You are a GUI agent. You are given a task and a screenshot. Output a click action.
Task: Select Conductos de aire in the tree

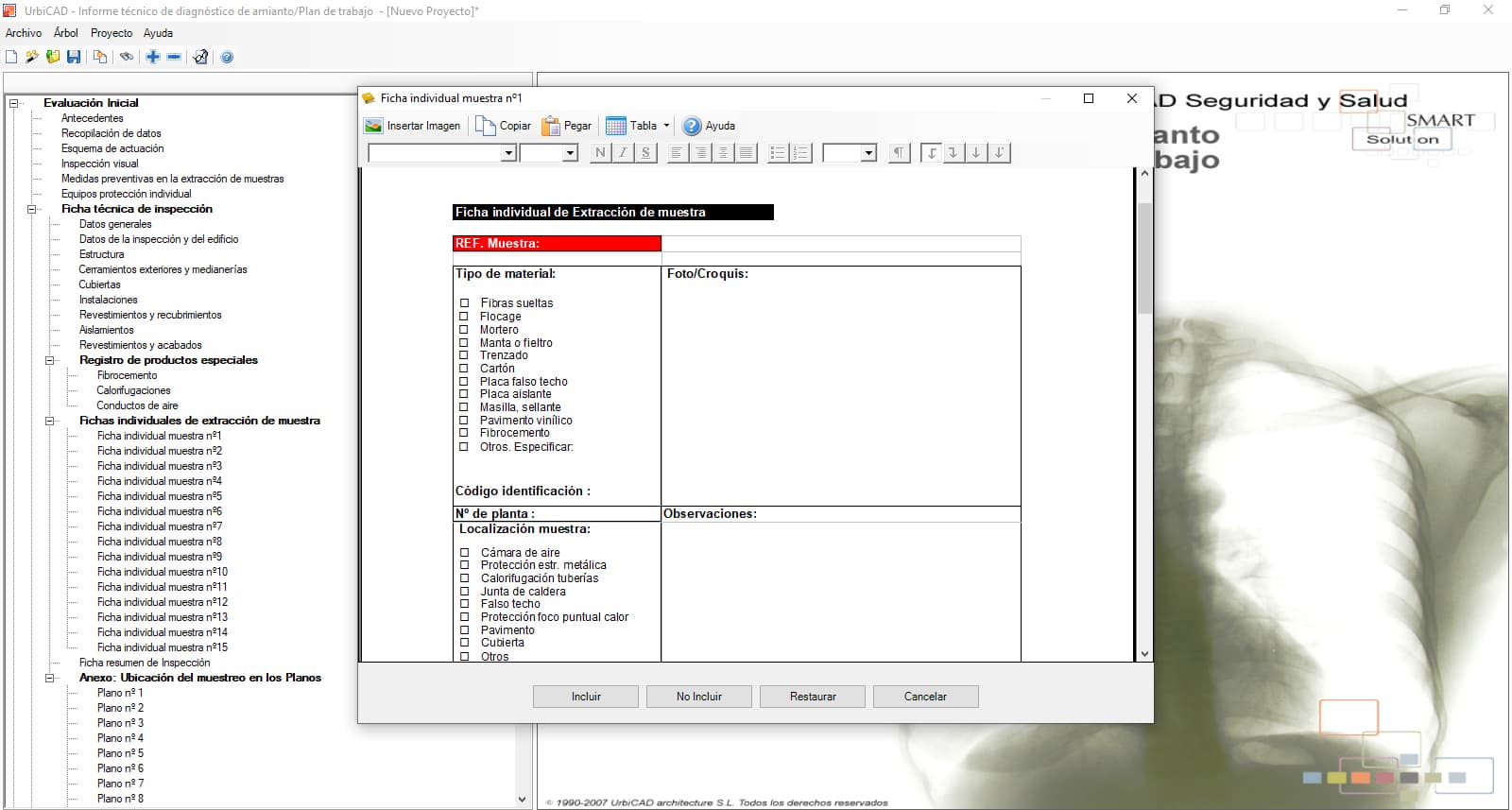[x=137, y=405]
